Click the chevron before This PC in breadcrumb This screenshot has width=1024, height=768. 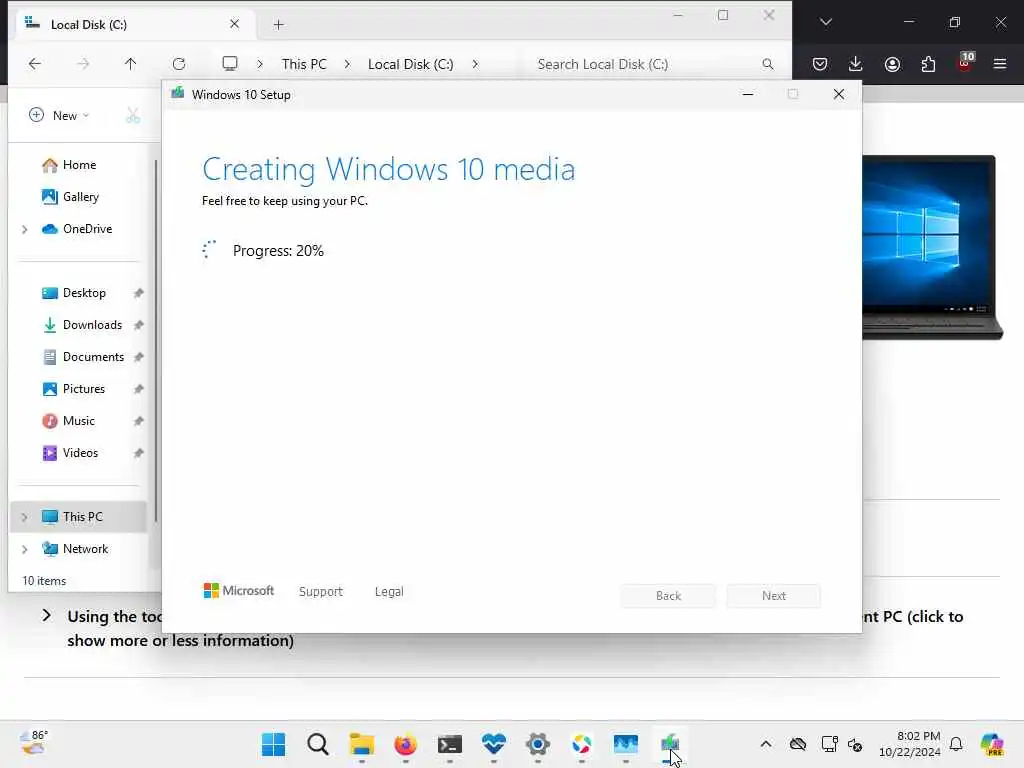point(260,64)
